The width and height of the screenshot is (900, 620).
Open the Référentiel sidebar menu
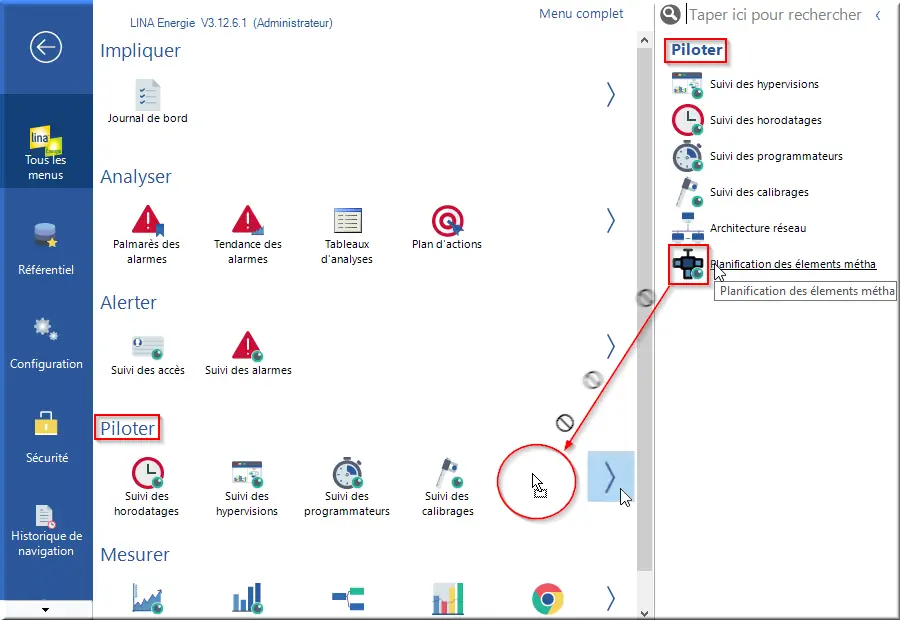46,248
